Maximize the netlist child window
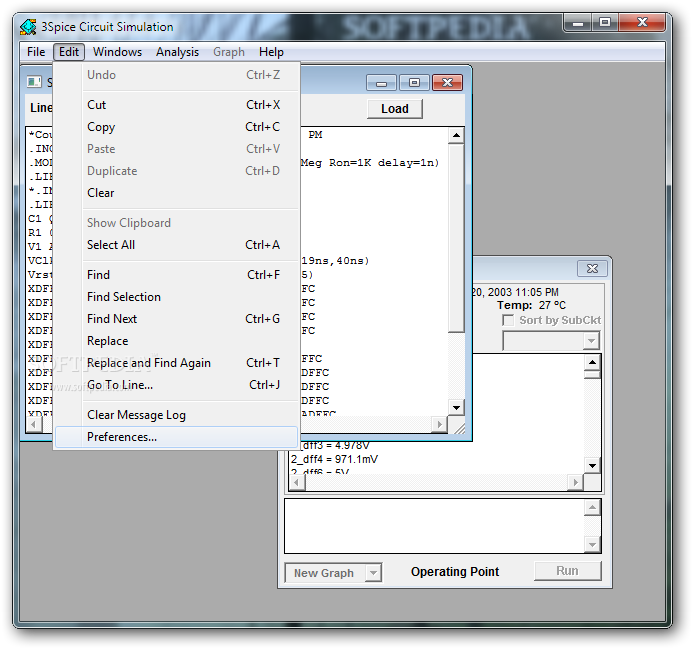This screenshot has width=693, height=649. coord(414,83)
